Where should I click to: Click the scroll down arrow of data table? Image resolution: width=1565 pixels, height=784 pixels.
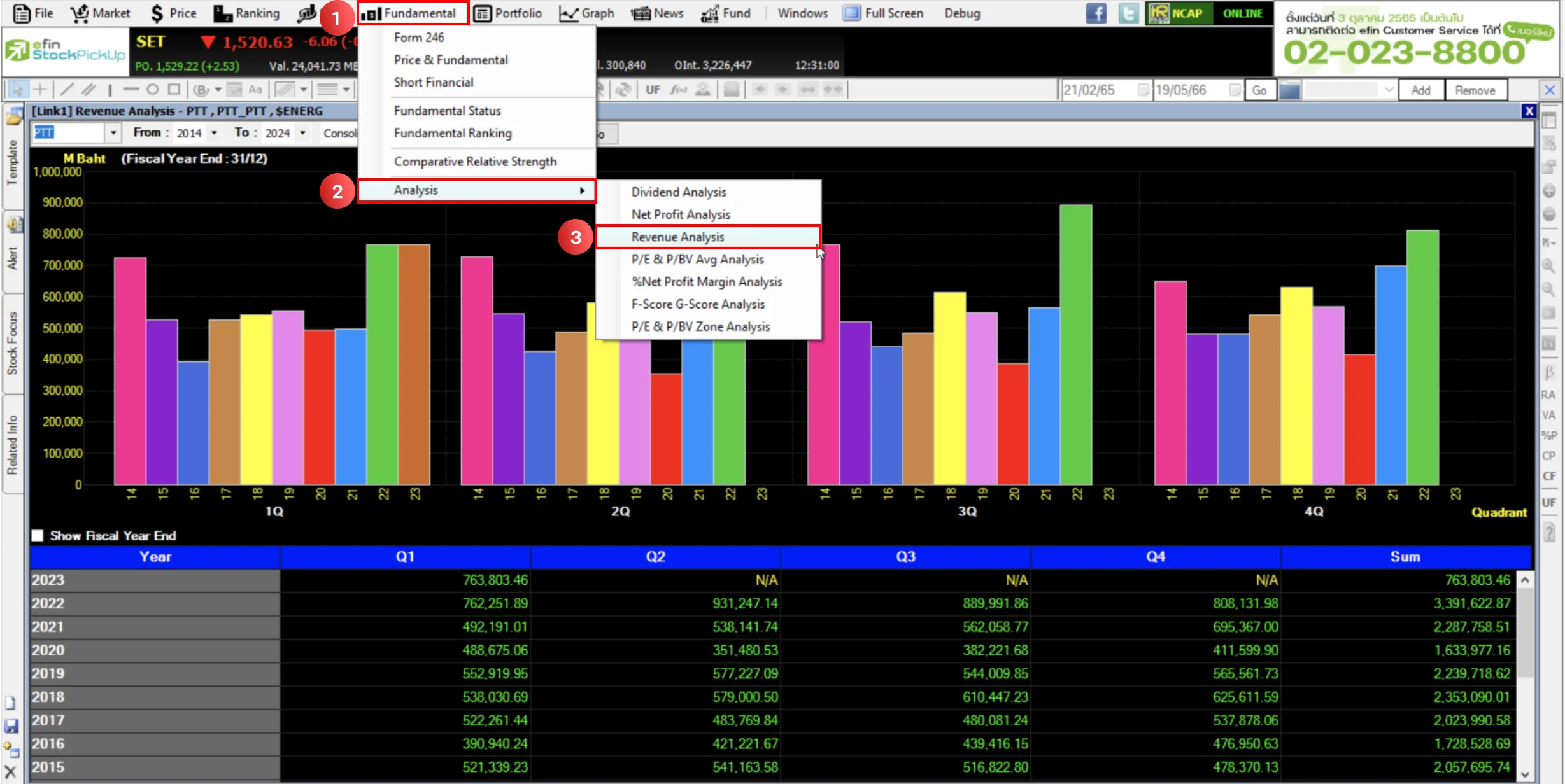(1524, 774)
